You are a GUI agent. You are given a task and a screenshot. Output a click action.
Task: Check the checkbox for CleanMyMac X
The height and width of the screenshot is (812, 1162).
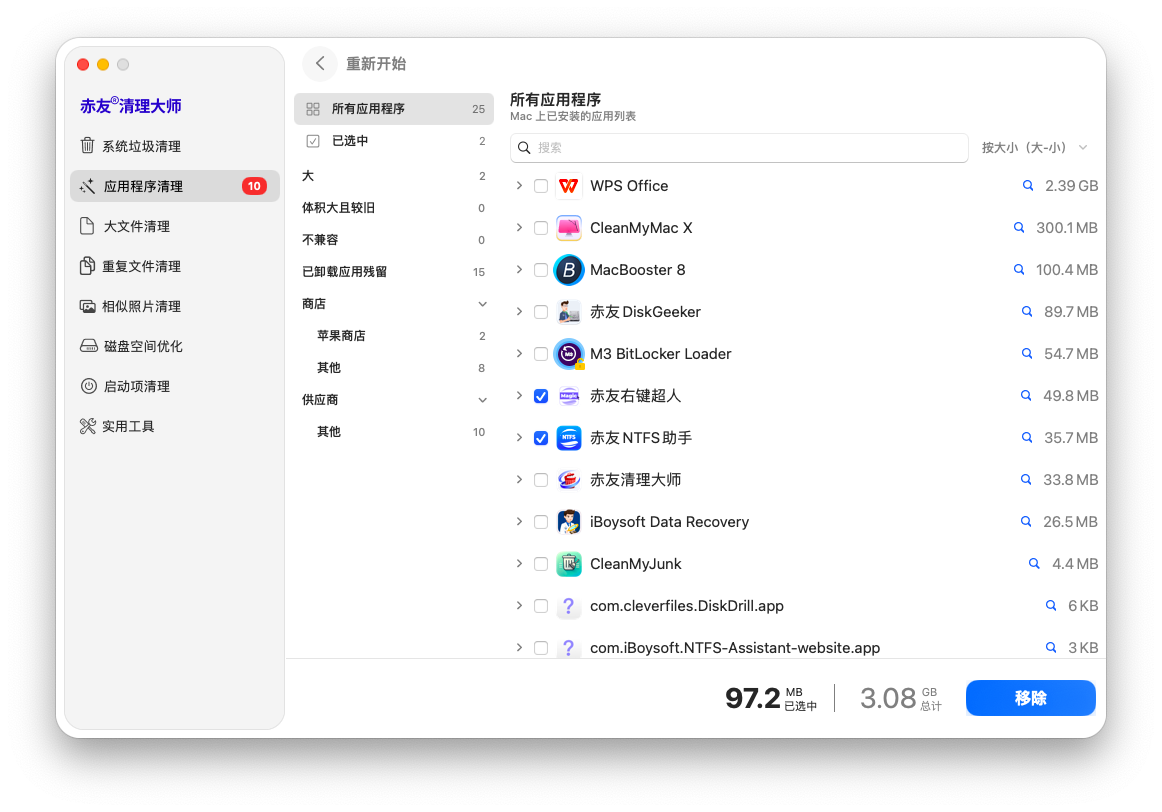(541, 227)
